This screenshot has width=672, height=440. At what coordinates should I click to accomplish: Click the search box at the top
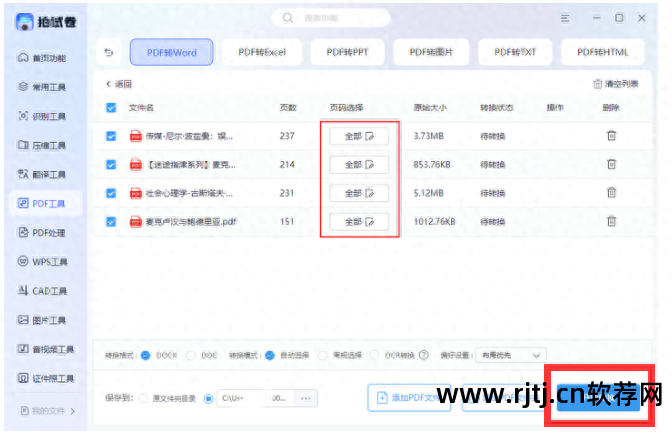pos(331,18)
